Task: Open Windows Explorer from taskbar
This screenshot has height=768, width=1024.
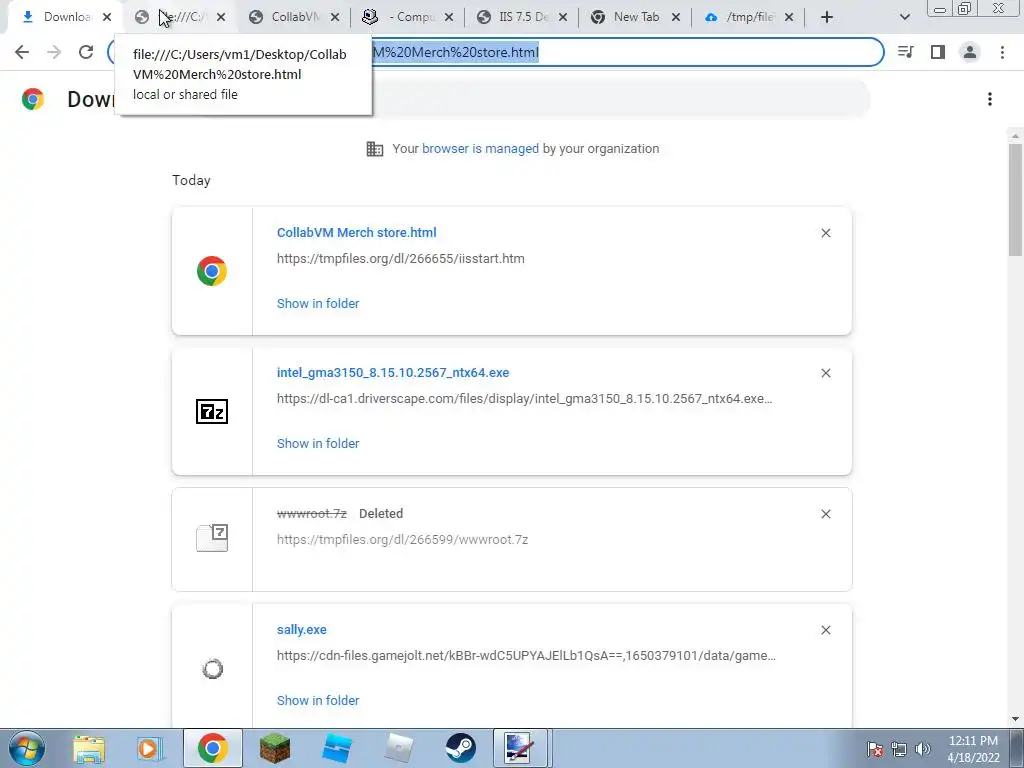Action: tap(89, 748)
